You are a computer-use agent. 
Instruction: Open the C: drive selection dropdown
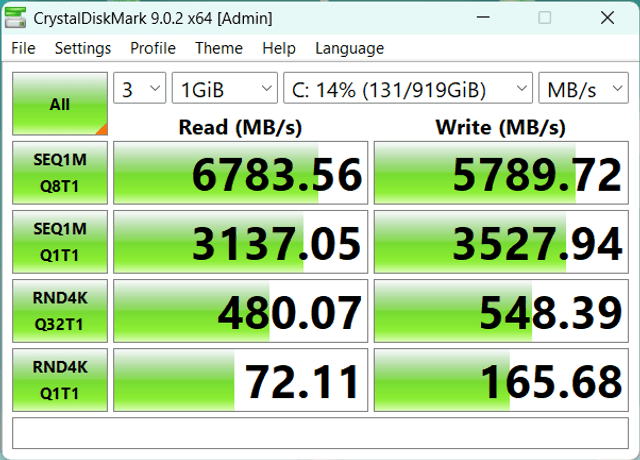(x=408, y=88)
